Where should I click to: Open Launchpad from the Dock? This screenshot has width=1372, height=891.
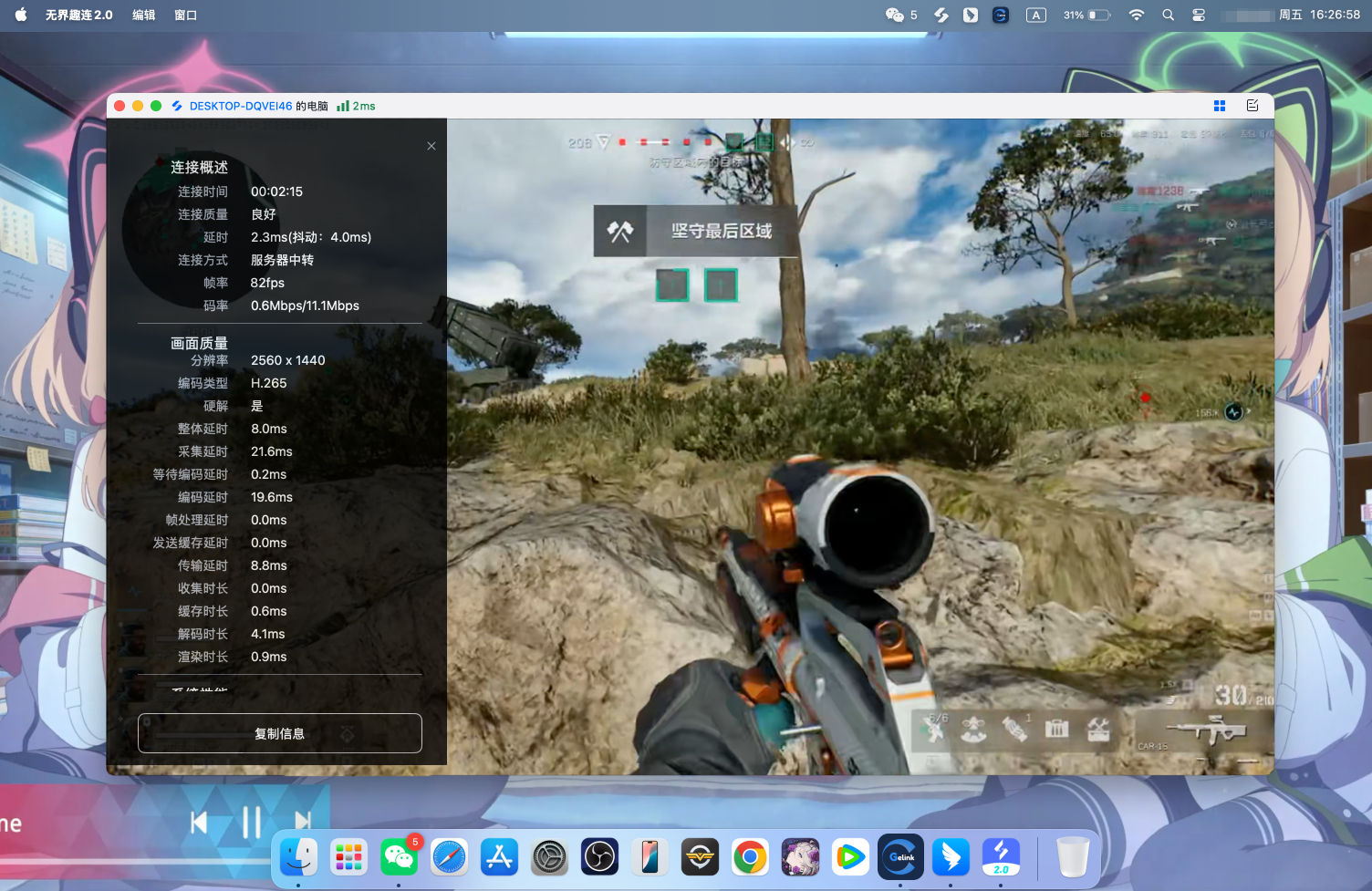pyautogui.click(x=349, y=857)
